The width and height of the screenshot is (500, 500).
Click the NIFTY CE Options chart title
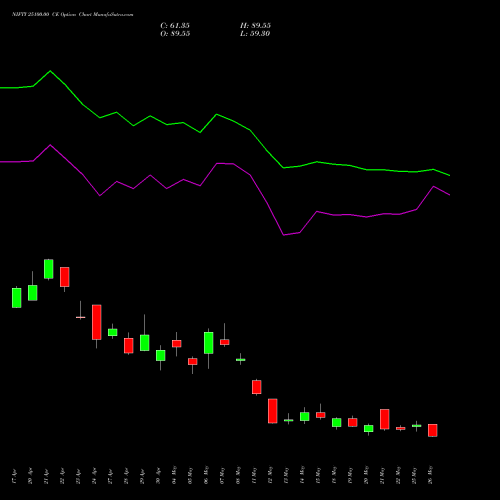tap(73, 15)
